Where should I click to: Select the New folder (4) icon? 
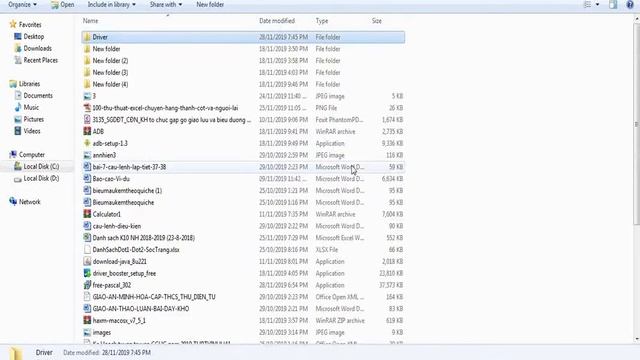pos(87,84)
